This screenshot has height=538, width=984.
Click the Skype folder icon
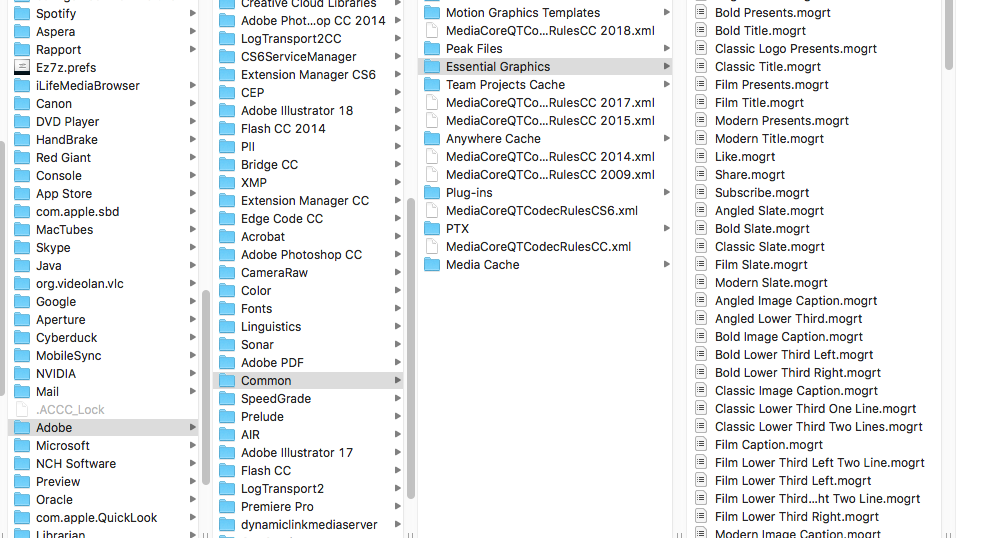pos(22,248)
